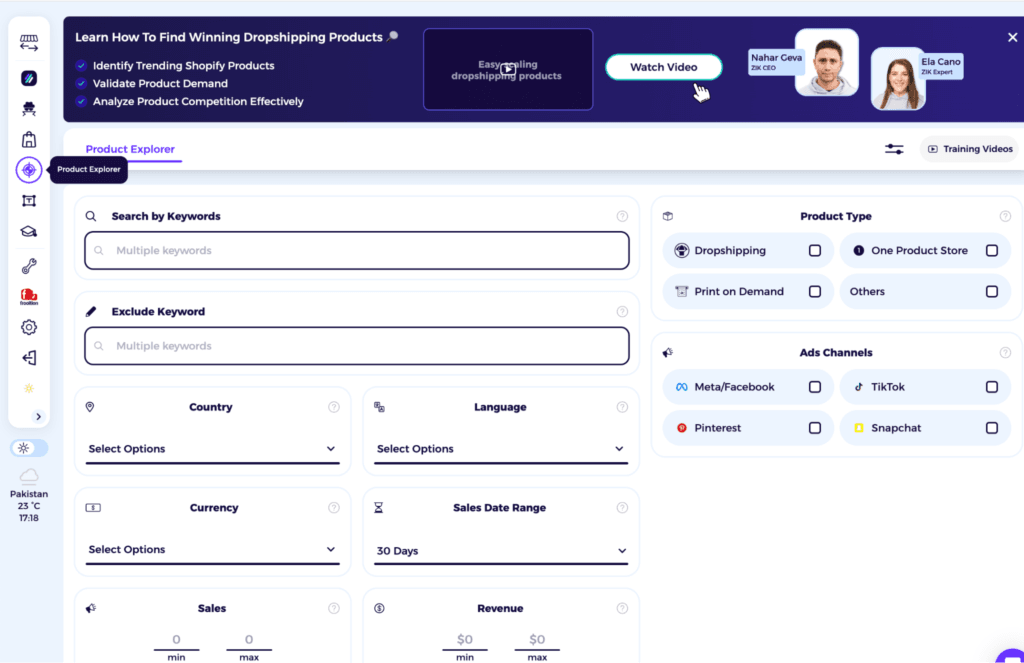The image size is (1024, 663).
Task: Enable the Pinterest ads channel checkbox
Action: click(x=815, y=427)
